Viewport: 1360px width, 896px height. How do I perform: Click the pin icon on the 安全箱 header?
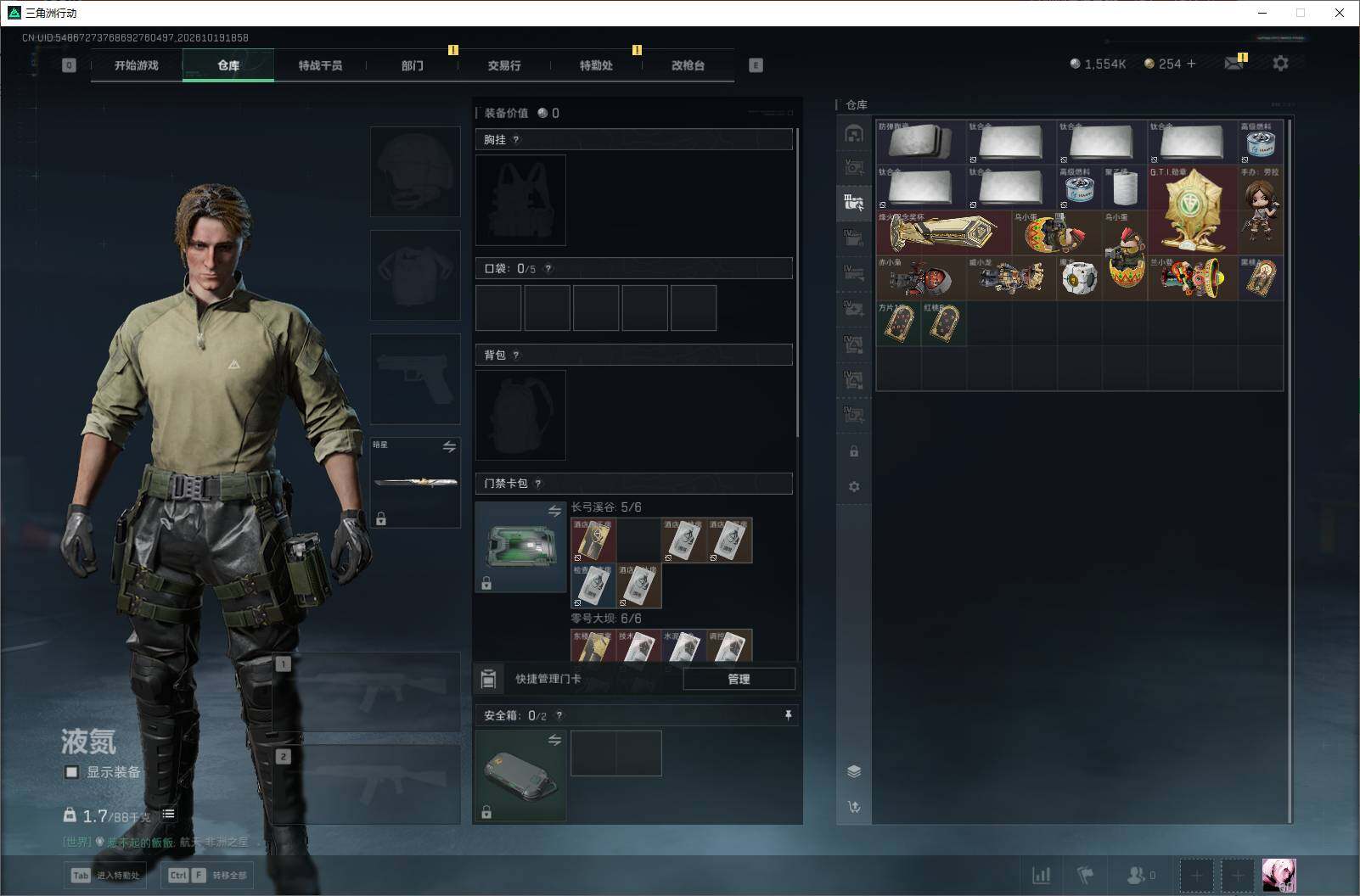click(x=788, y=715)
